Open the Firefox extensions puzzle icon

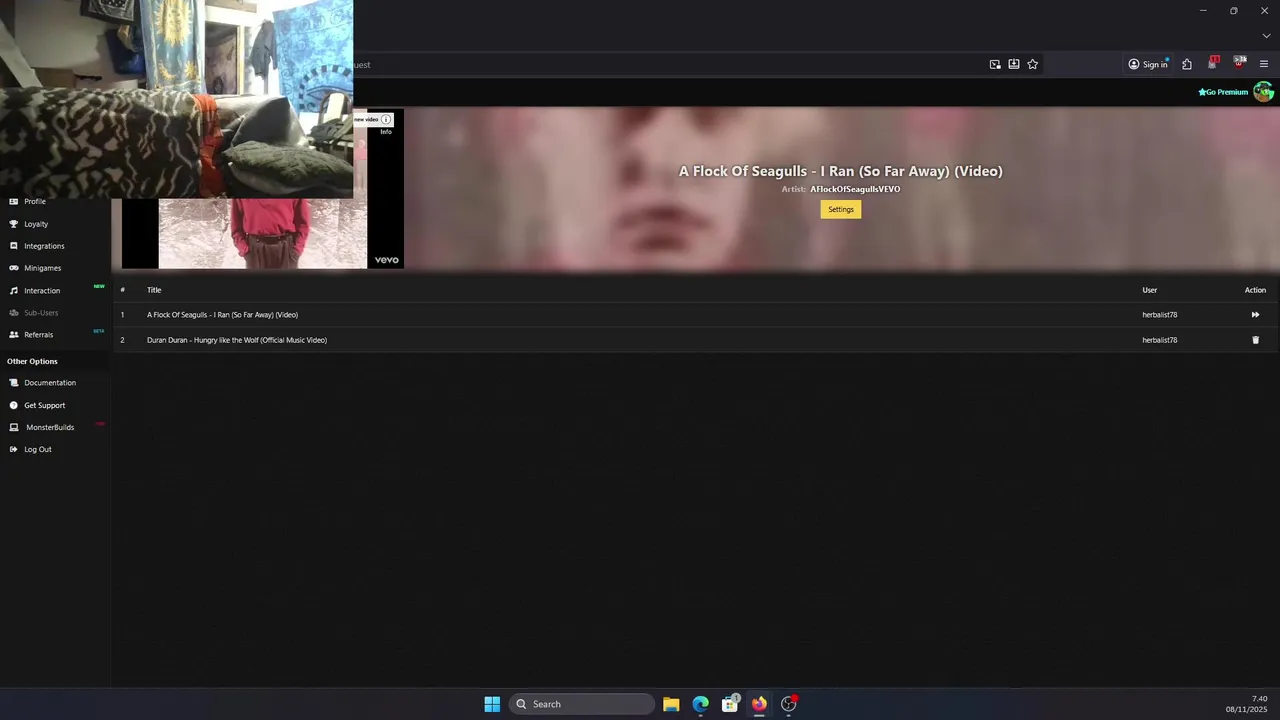point(1187,64)
